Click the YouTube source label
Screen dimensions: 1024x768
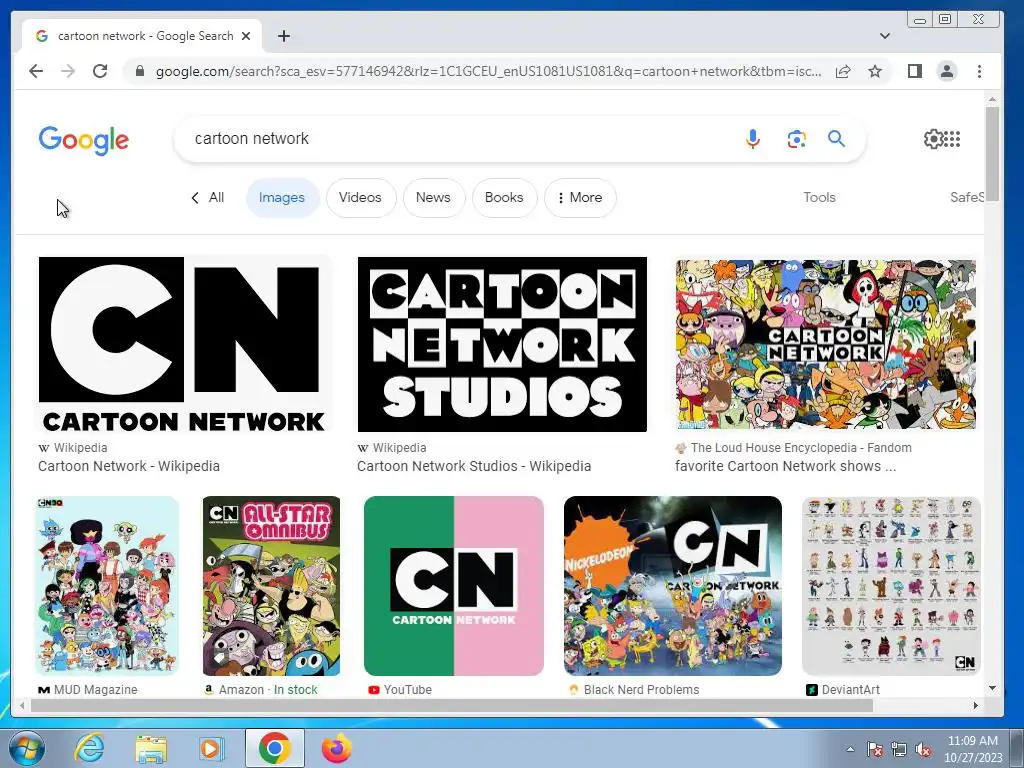(408, 690)
